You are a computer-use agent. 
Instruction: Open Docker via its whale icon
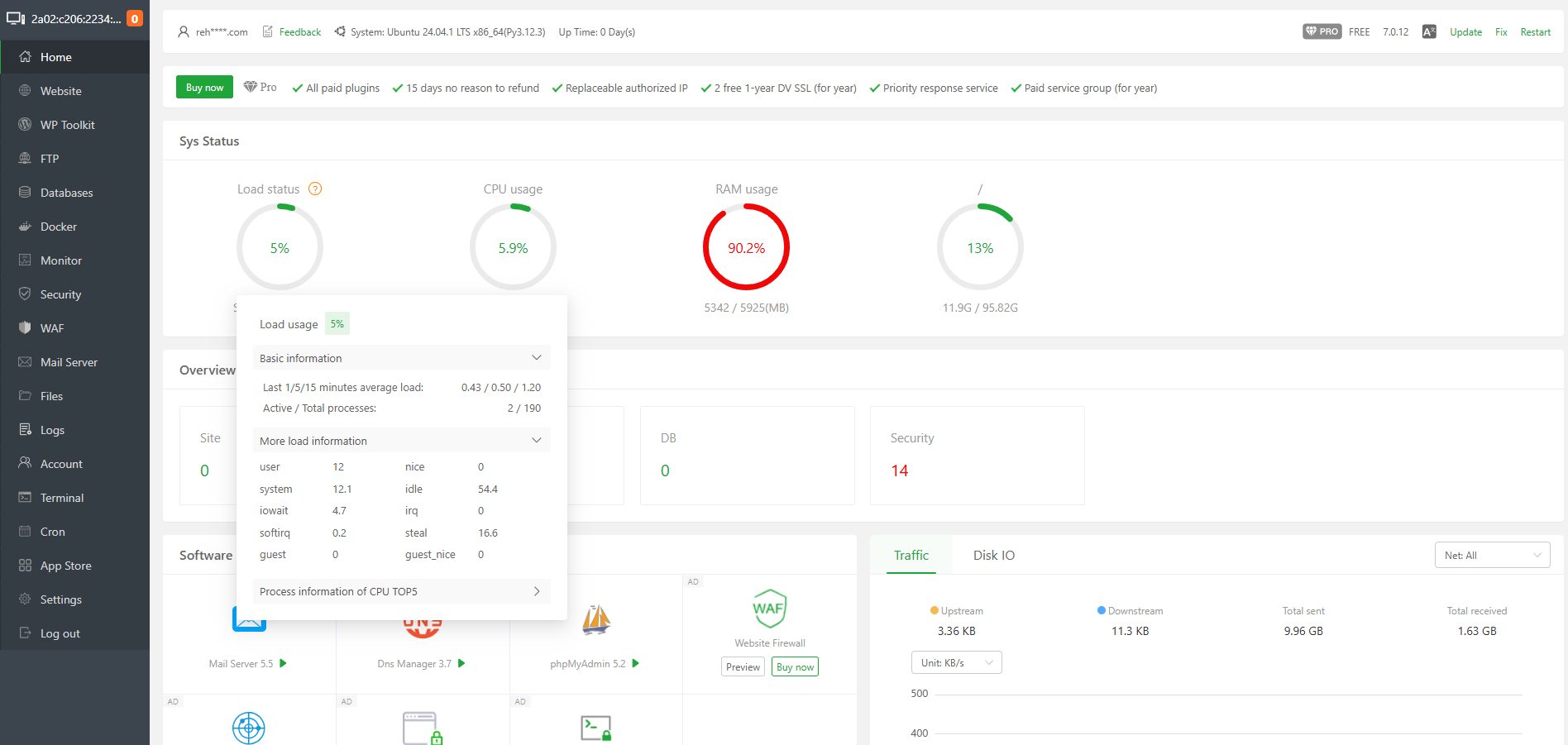point(25,227)
